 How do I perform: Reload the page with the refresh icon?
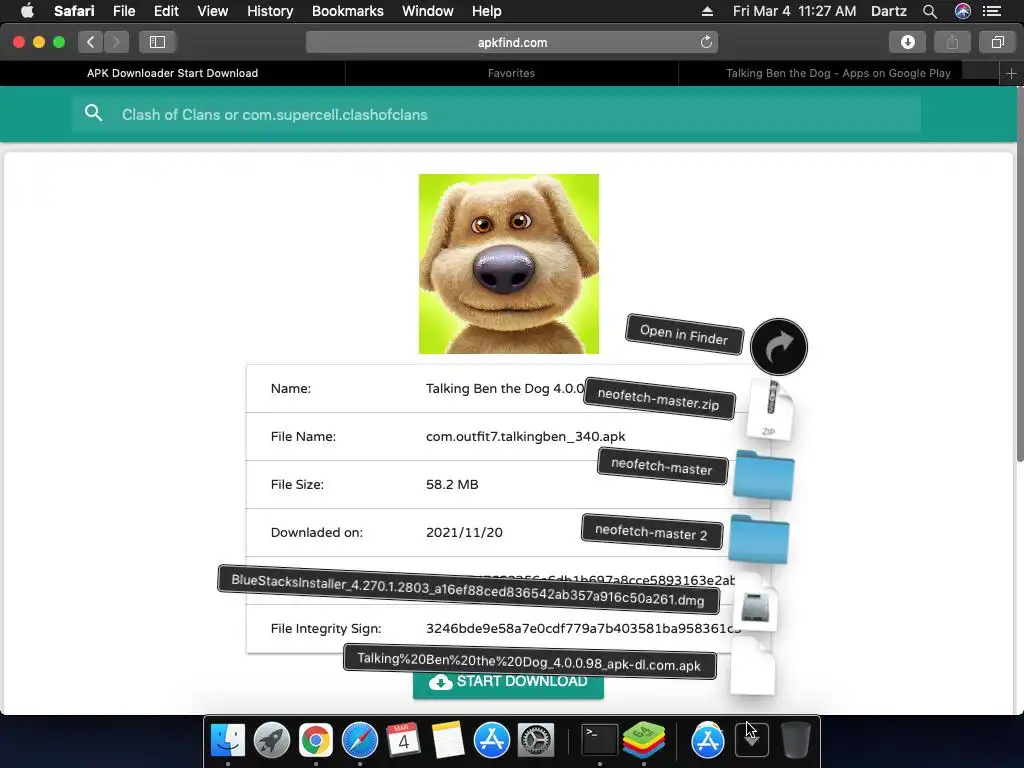click(x=706, y=42)
